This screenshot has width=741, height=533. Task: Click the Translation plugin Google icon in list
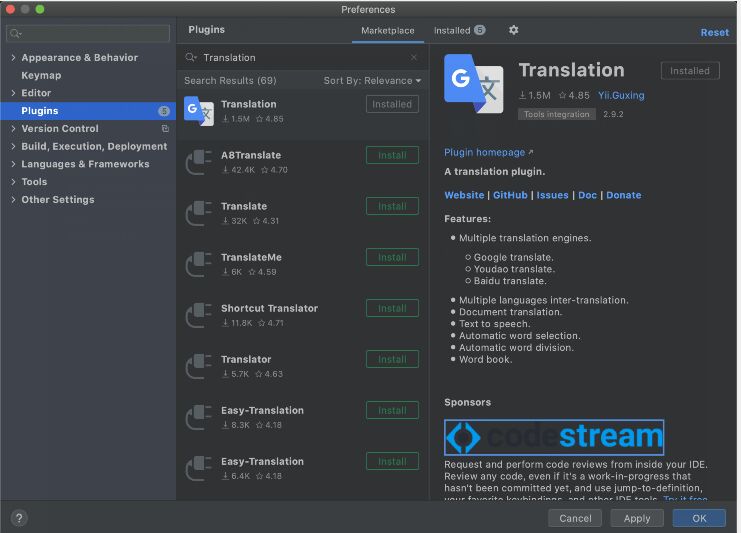(x=199, y=111)
